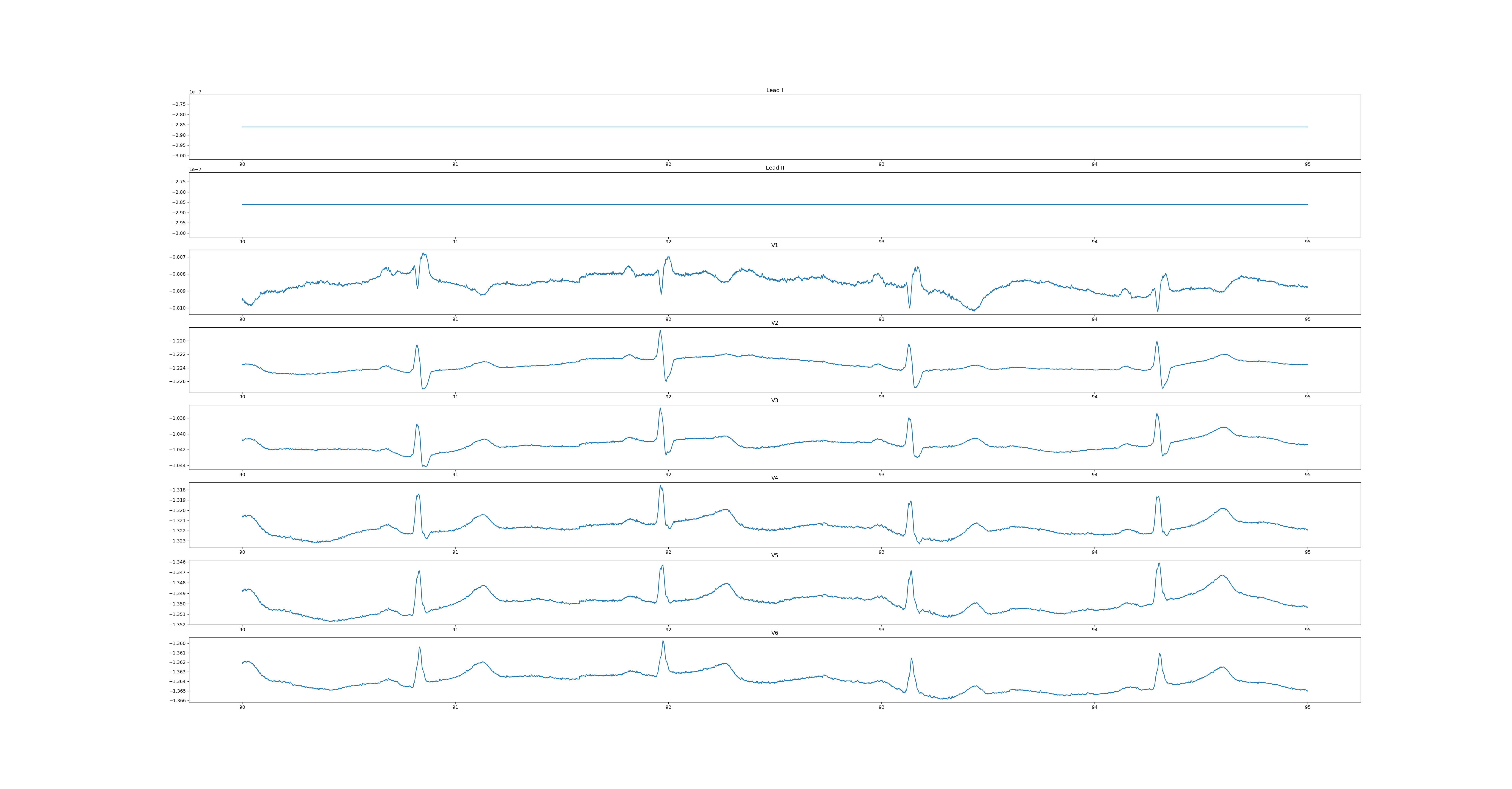
Task: Click the -1.366 y-axis label on V6
Action: (178, 700)
